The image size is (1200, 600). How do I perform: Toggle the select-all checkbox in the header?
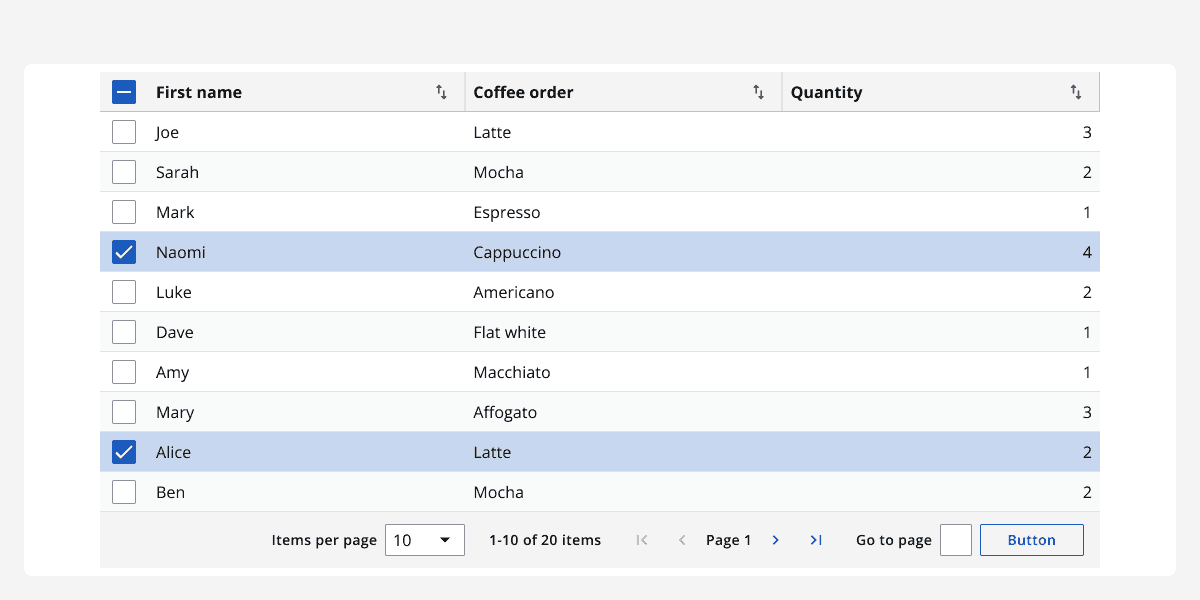pyautogui.click(x=123, y=91)
